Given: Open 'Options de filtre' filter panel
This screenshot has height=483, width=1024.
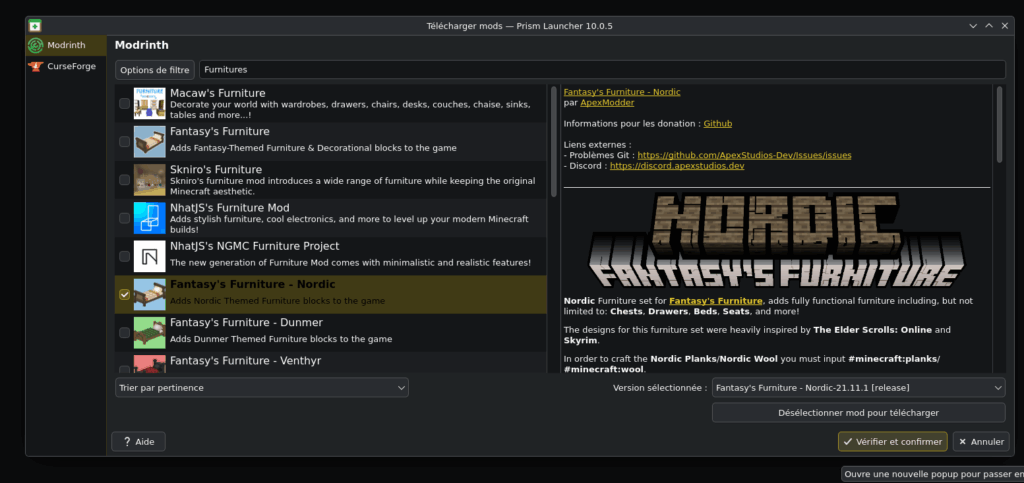Looking at the screenshot, I should point(154,70).
